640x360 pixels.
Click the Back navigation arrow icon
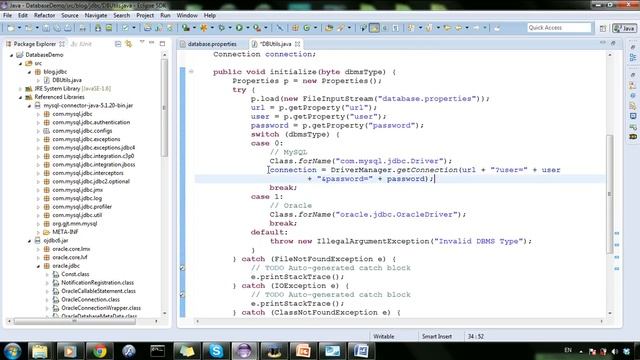click(458, 28)
